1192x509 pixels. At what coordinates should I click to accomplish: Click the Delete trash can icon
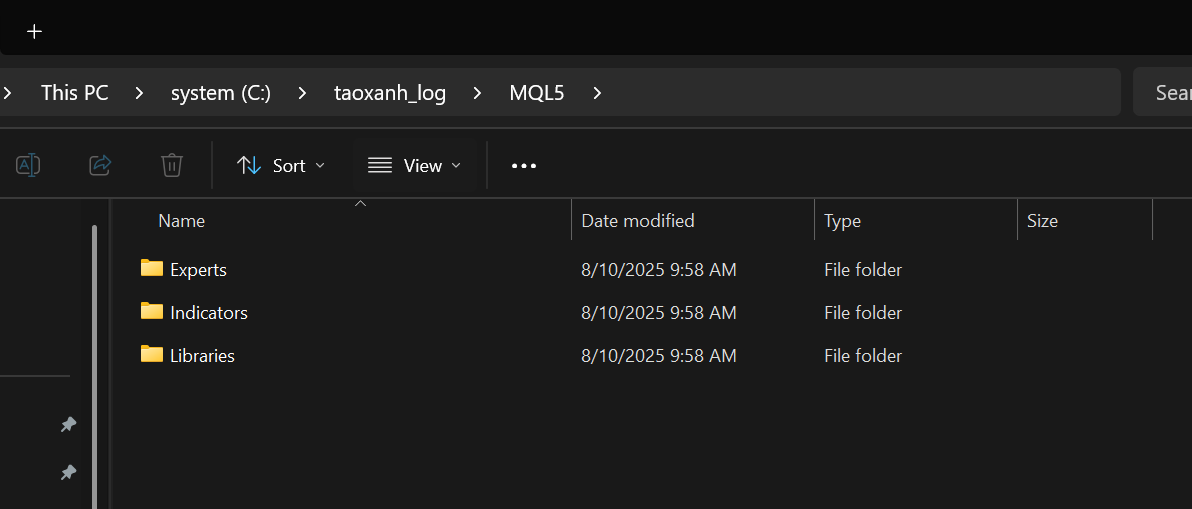click(172, 165)
